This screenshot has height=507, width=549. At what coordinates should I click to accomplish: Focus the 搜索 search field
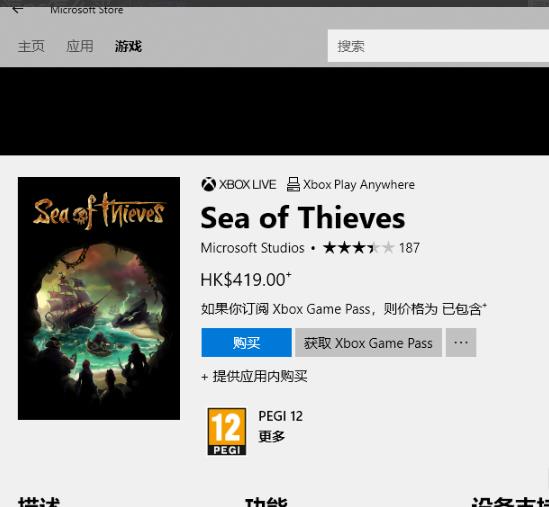tap(438, 46)
